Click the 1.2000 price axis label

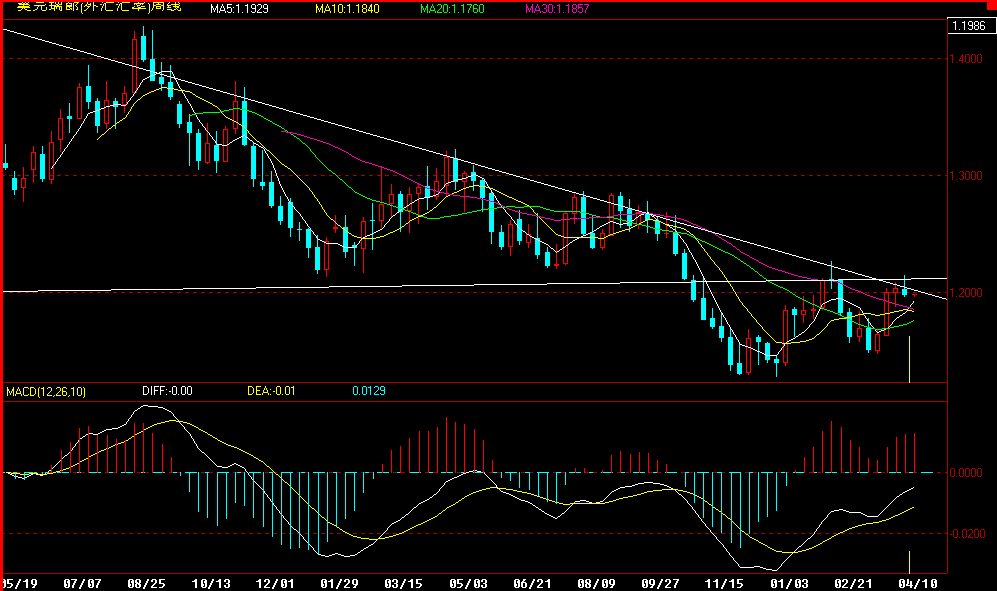(x=969, y=293)
